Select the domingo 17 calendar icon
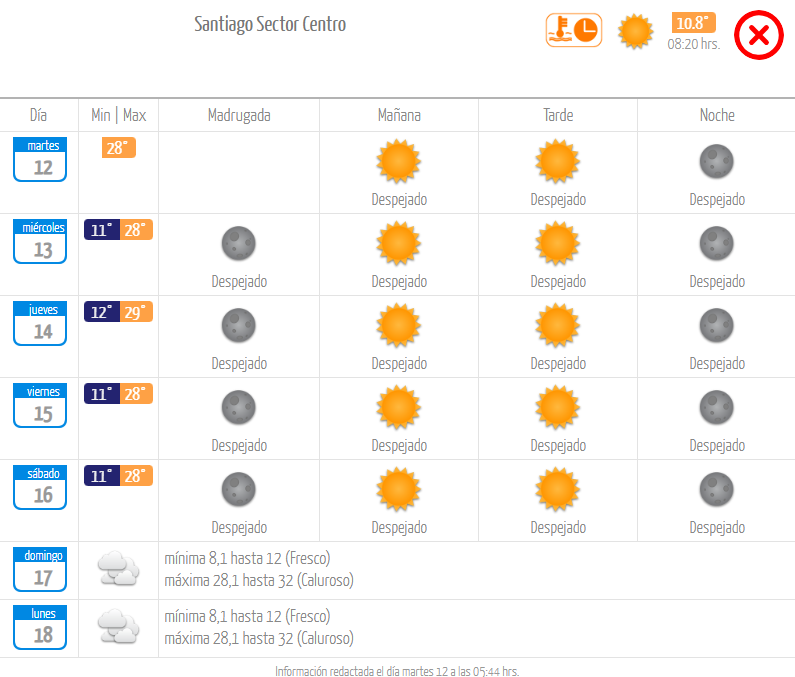Viewport: 795px width, 677px height. pos(40,569)
